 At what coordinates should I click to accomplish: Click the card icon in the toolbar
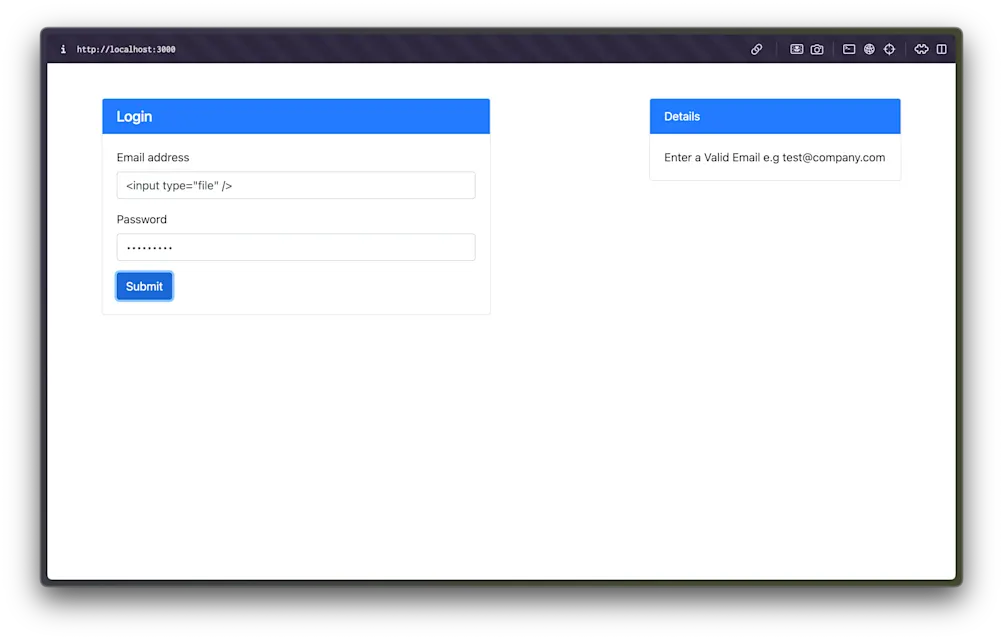tap(796, 48)
